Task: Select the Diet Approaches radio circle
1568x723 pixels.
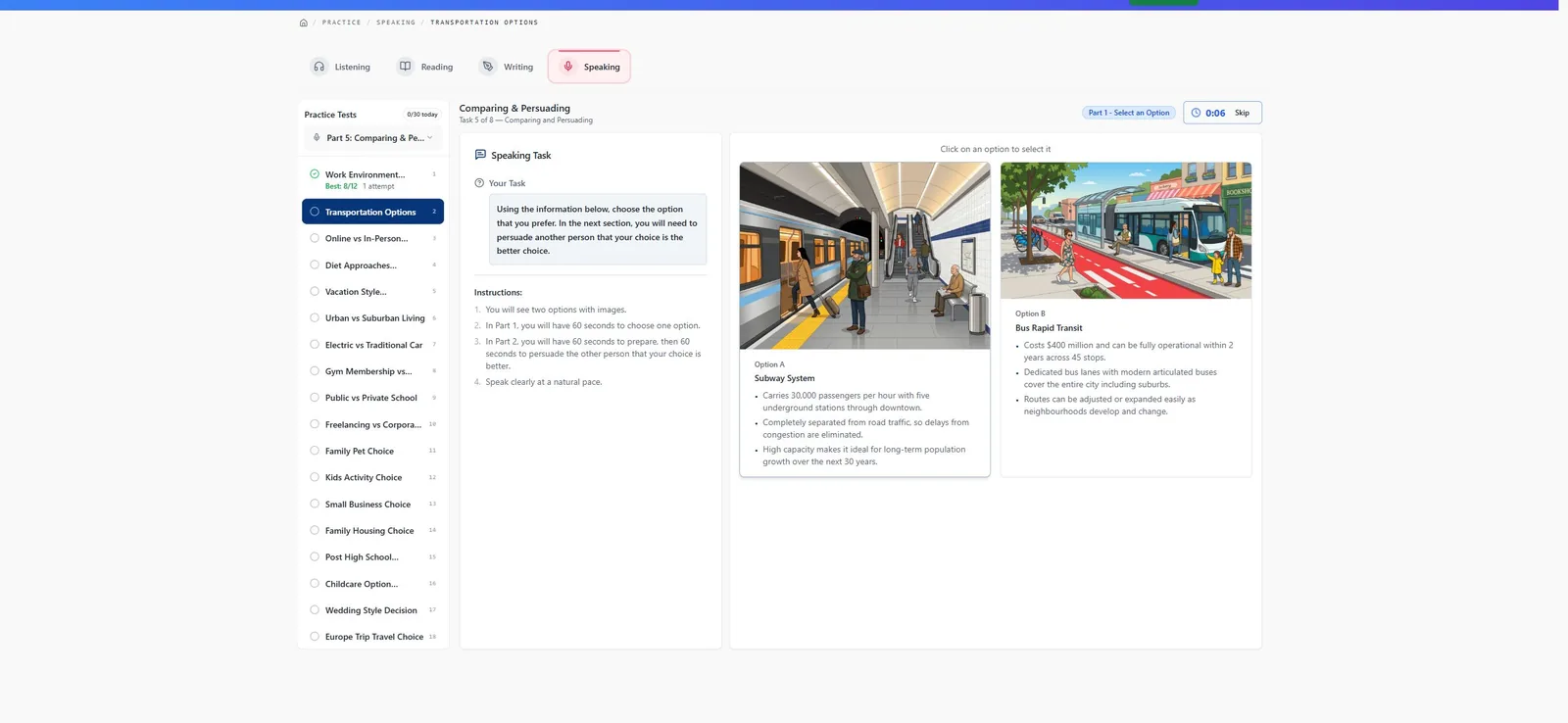Action: 315,265
